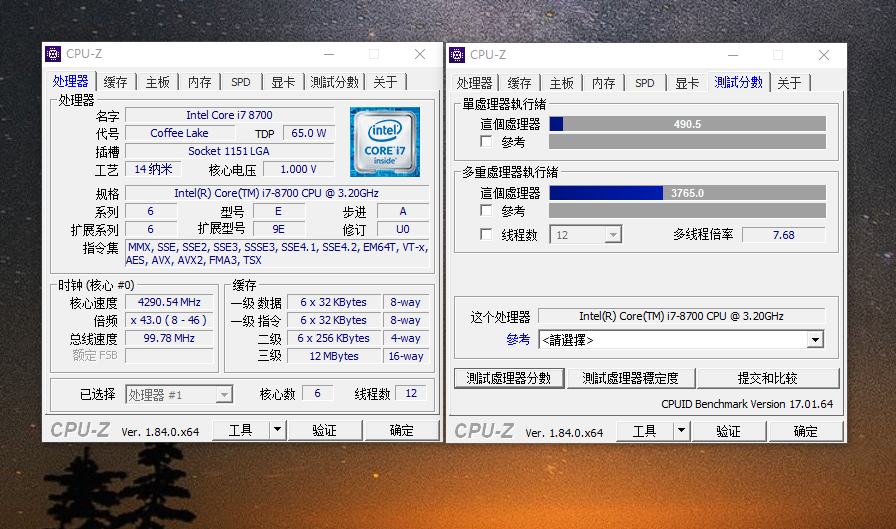
Task: Expand the 工具 arrow in the left window
Action: [278, 430]
